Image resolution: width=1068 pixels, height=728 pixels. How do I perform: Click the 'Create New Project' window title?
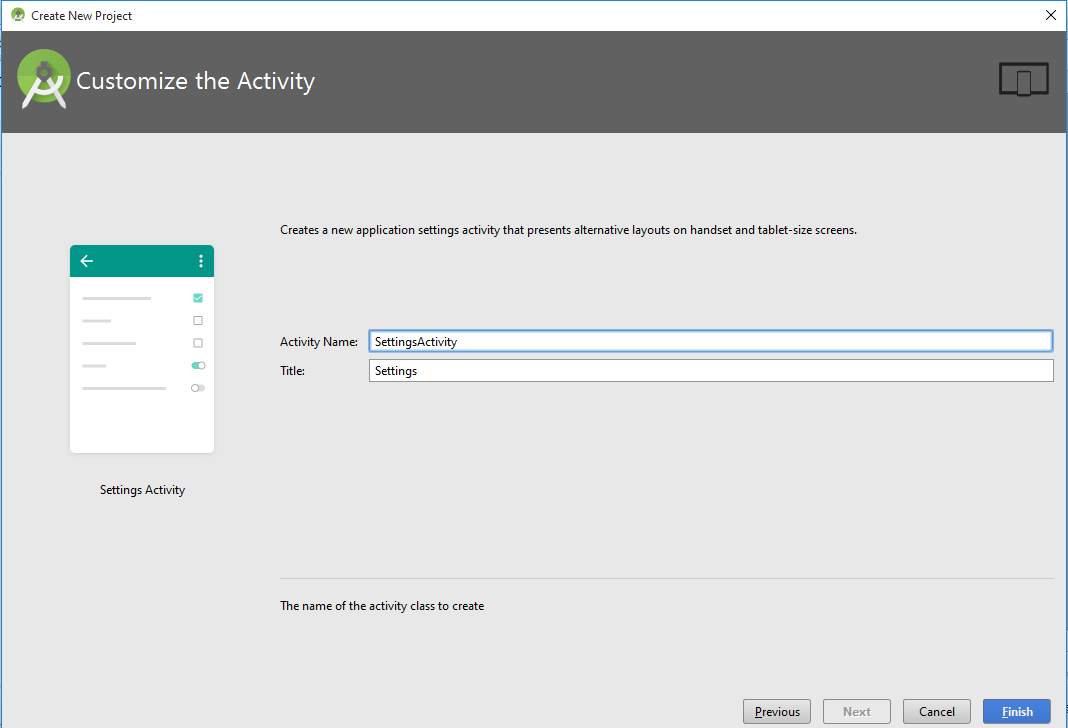[82, 16]
